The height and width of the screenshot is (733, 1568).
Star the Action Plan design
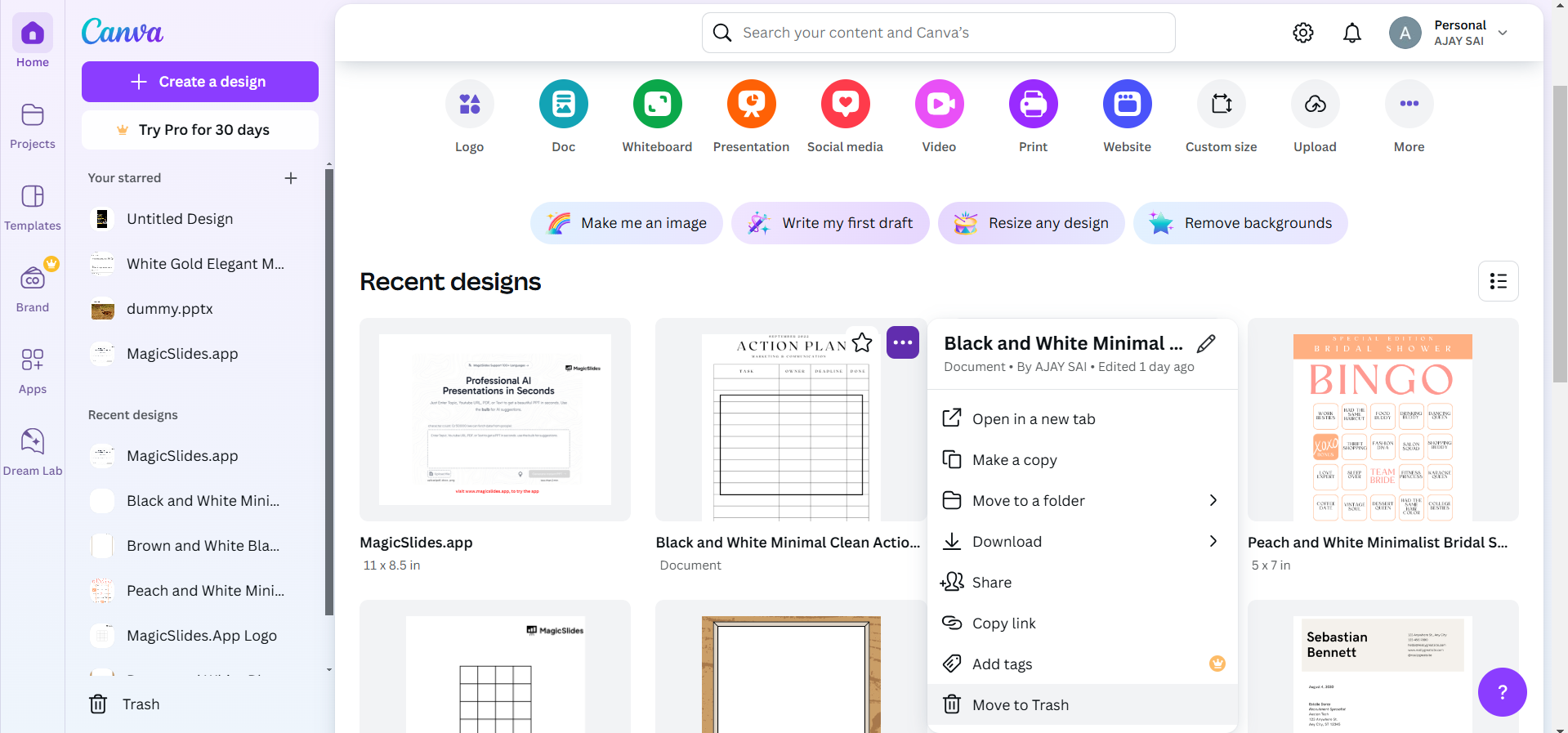point(862,342)
